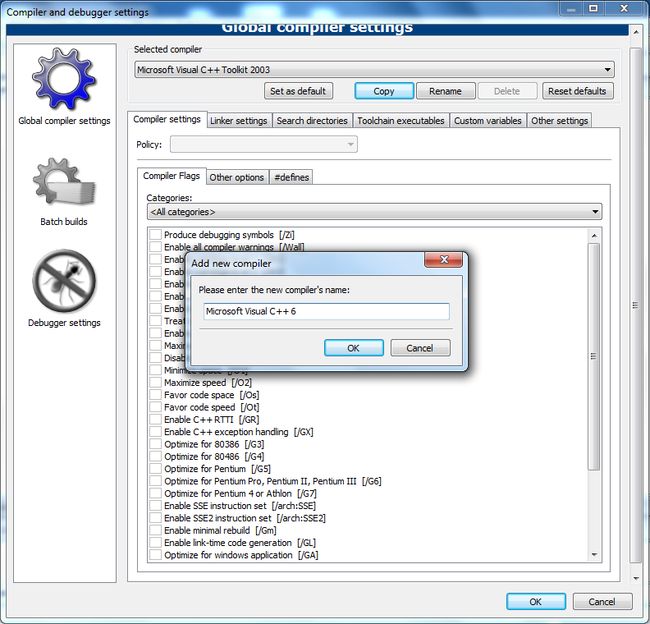Click outer window scrollbar up arrow

pos(636,32)
